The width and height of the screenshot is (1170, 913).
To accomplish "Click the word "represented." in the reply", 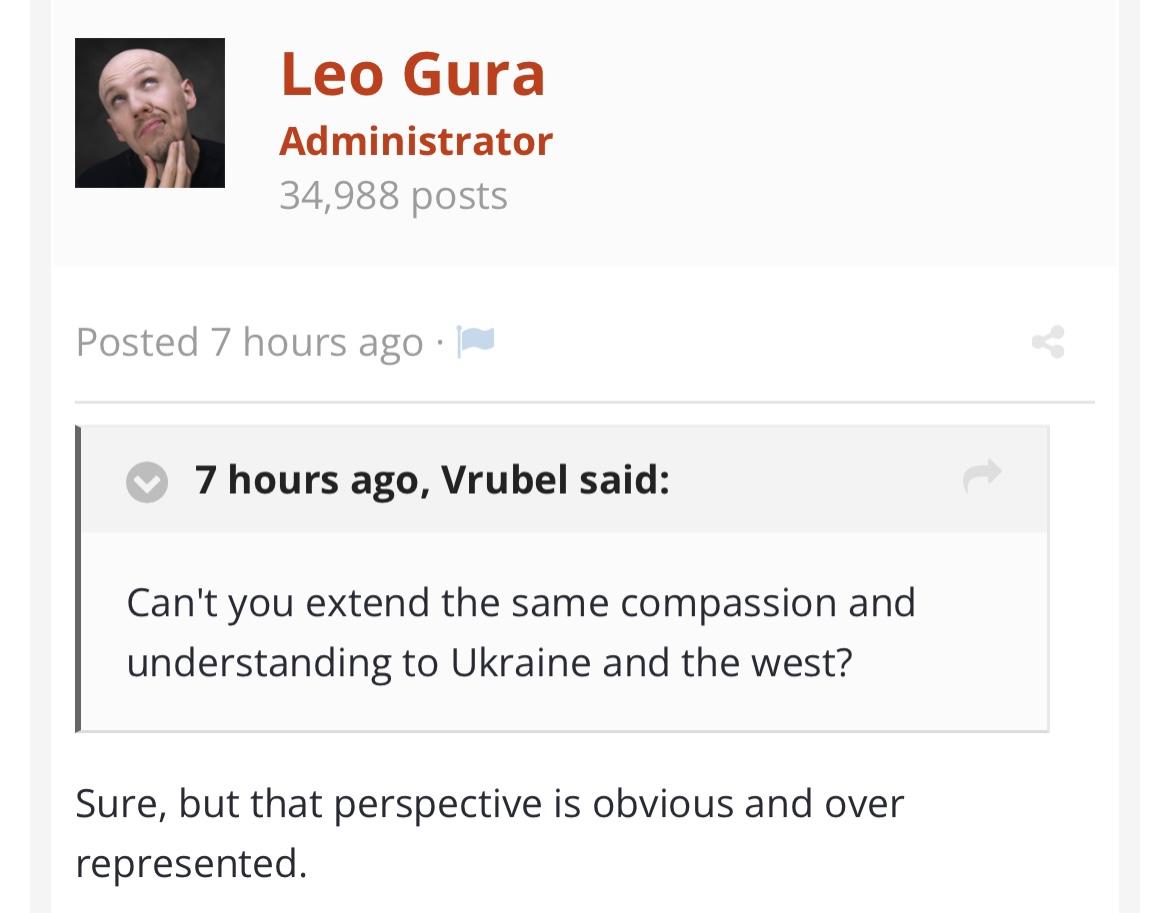I will (x=192, y=865).
